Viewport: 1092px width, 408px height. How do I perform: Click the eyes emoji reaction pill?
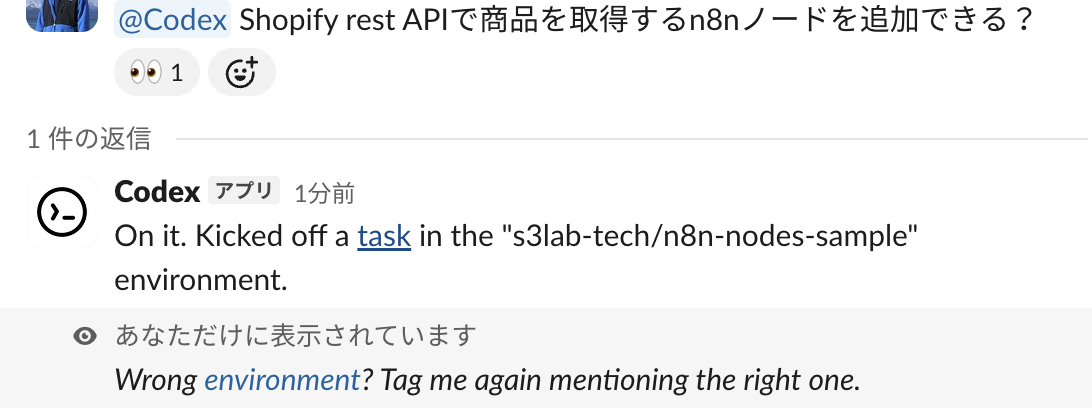point(156,73)
